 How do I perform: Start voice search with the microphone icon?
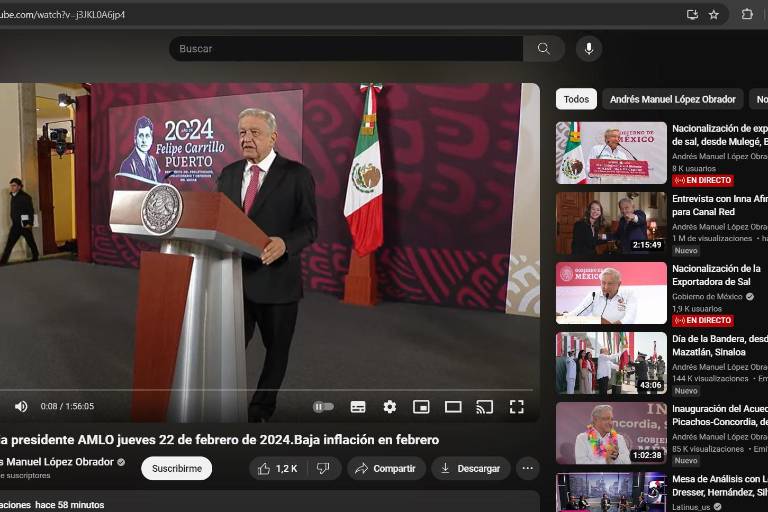click(589, 49)
